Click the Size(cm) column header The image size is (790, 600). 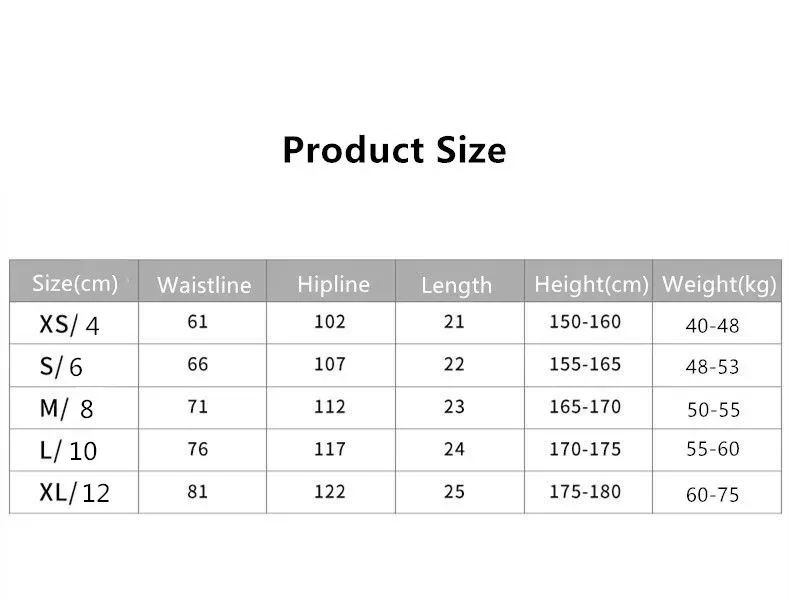tap(75, 283)
